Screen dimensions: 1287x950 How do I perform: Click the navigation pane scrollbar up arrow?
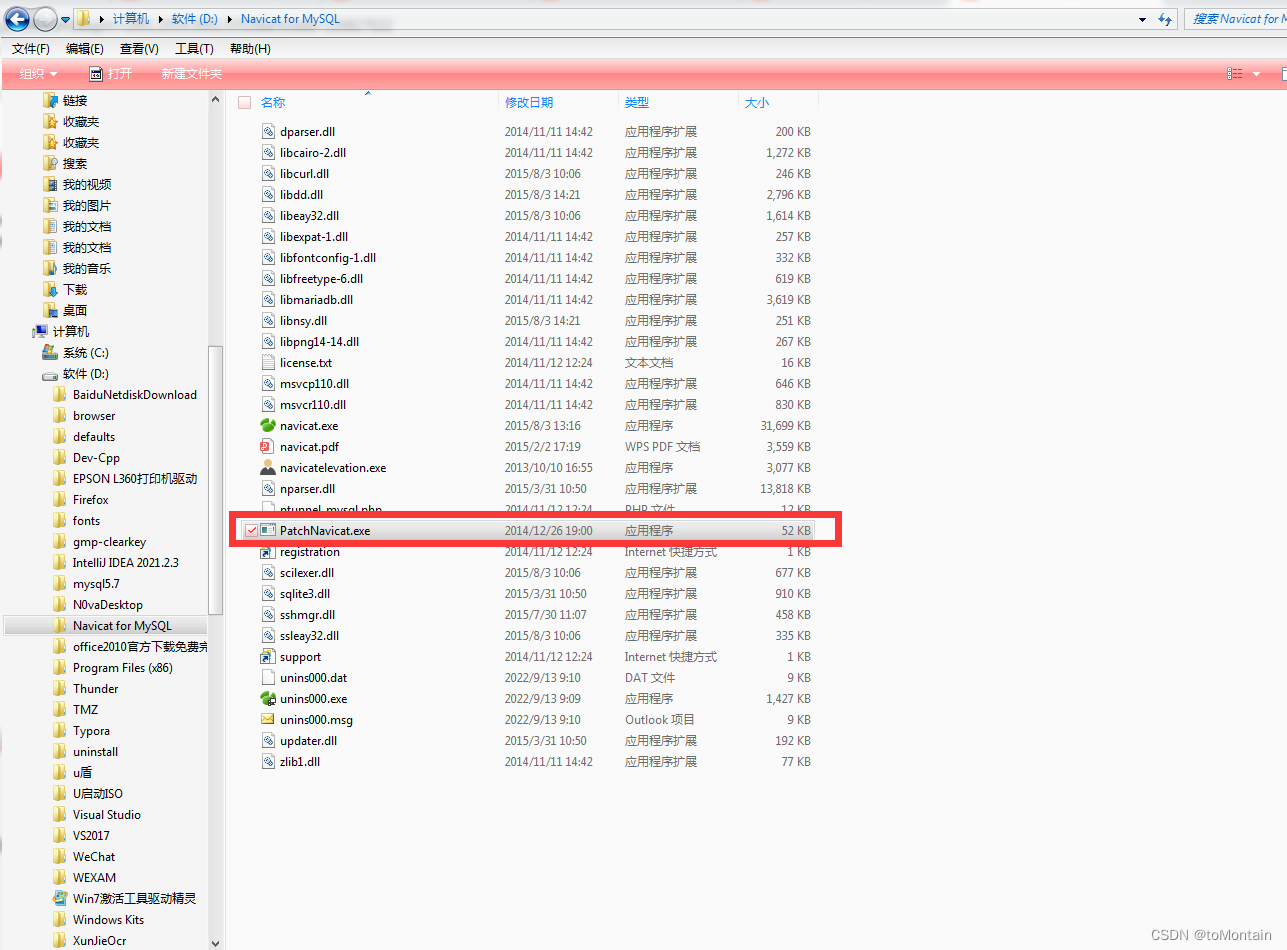(x=216, y=98)
